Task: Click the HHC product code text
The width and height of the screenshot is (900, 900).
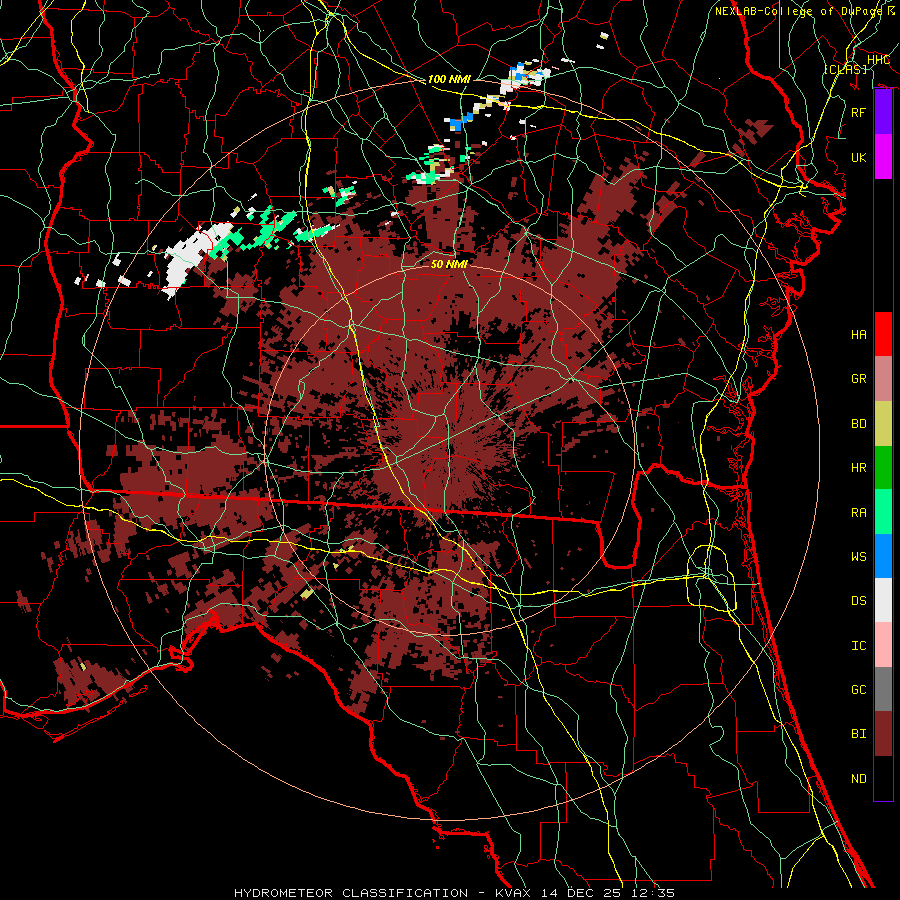Action: coord(878,60)
